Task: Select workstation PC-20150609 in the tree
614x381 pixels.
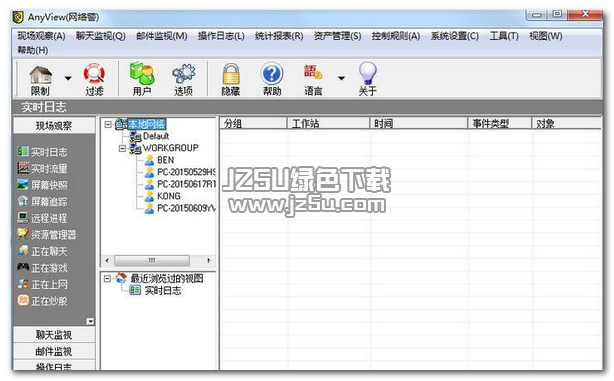Action: click(186, 208)
